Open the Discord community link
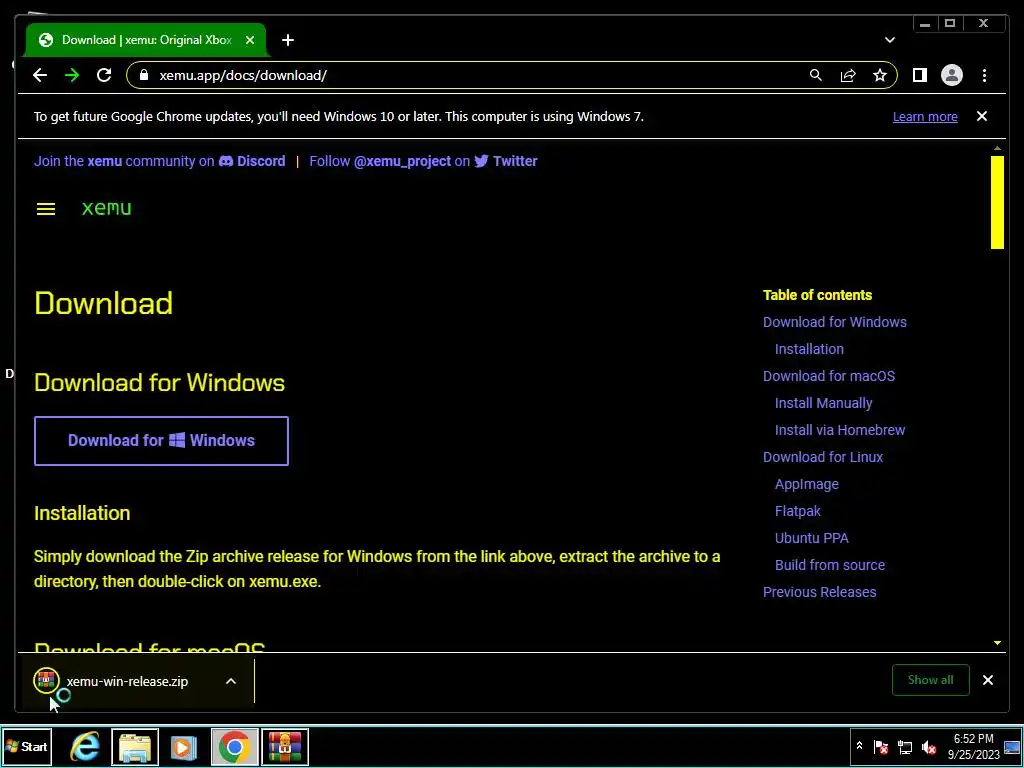 252,161
